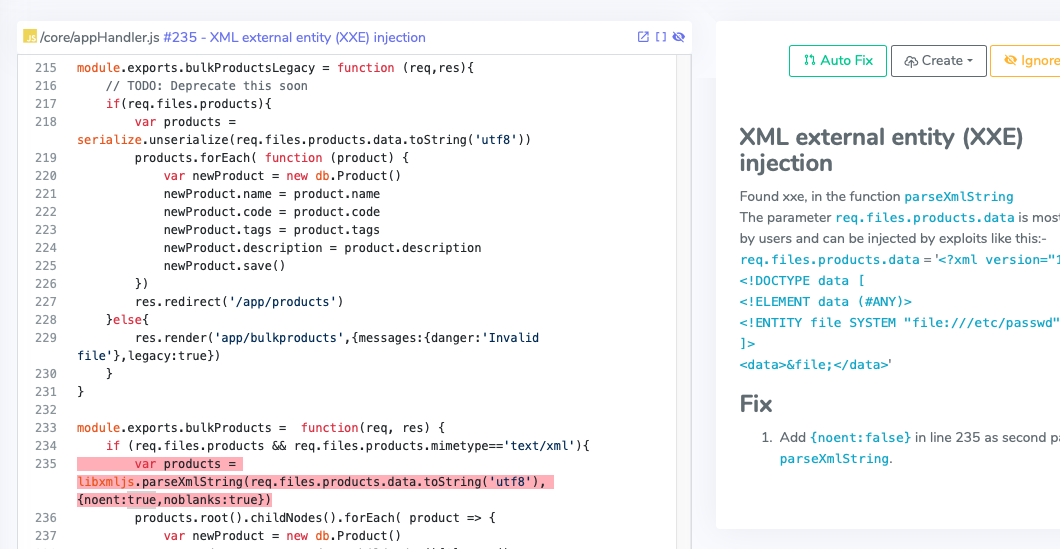Click the XML external entity (XXE) injection heading
Image resolution: width=1060 pixels, height=549 pixels.
882,150
